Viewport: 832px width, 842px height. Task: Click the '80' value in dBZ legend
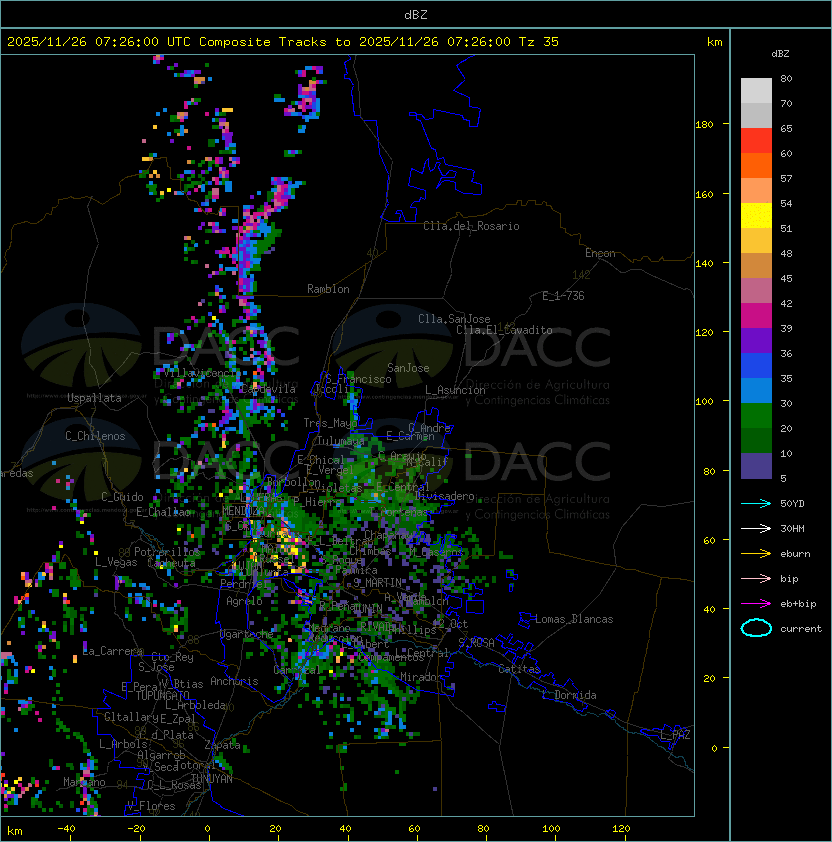tap(786, 78)
